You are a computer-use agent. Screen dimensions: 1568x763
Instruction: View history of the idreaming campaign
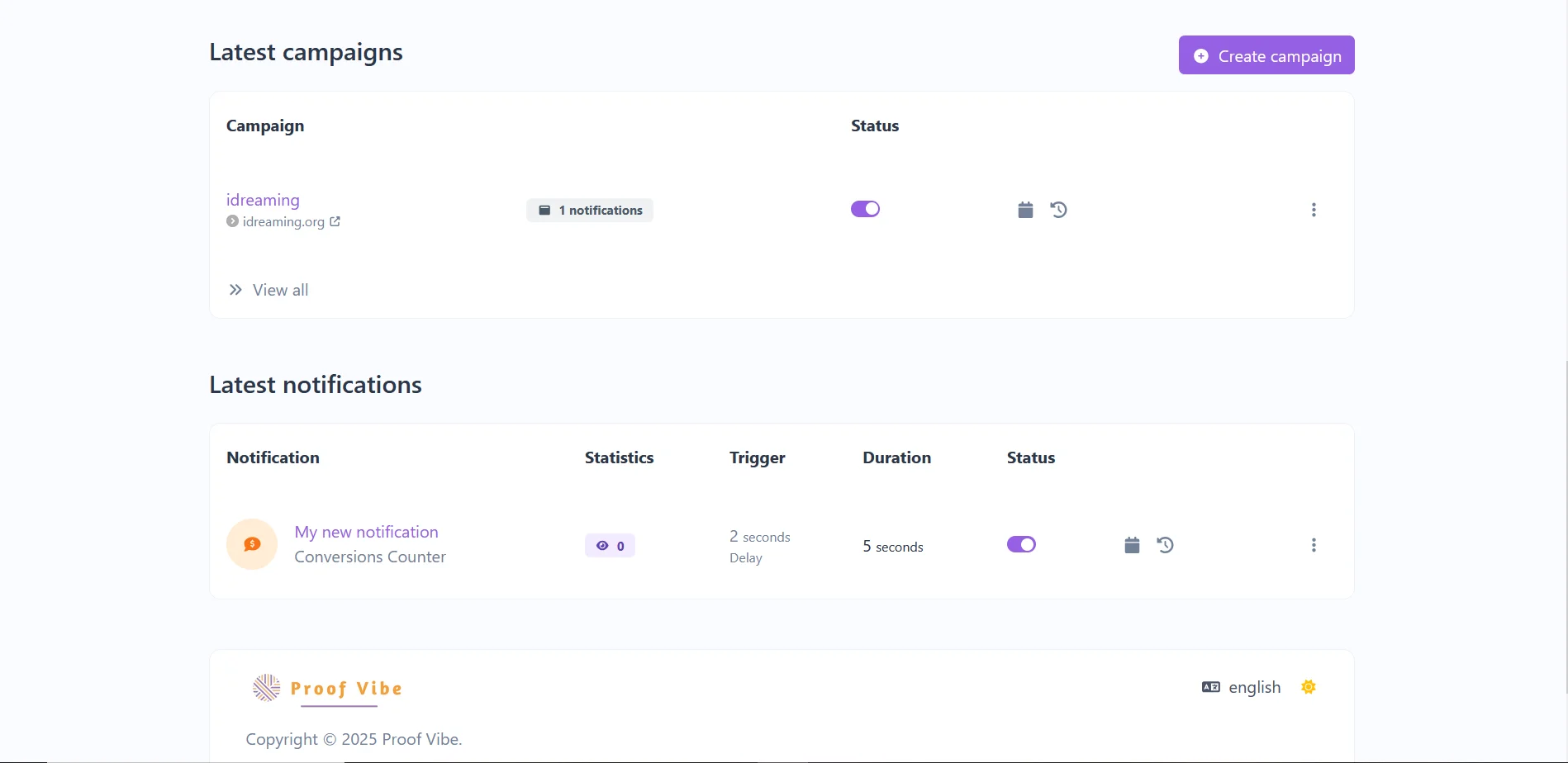coord(1058,210)
